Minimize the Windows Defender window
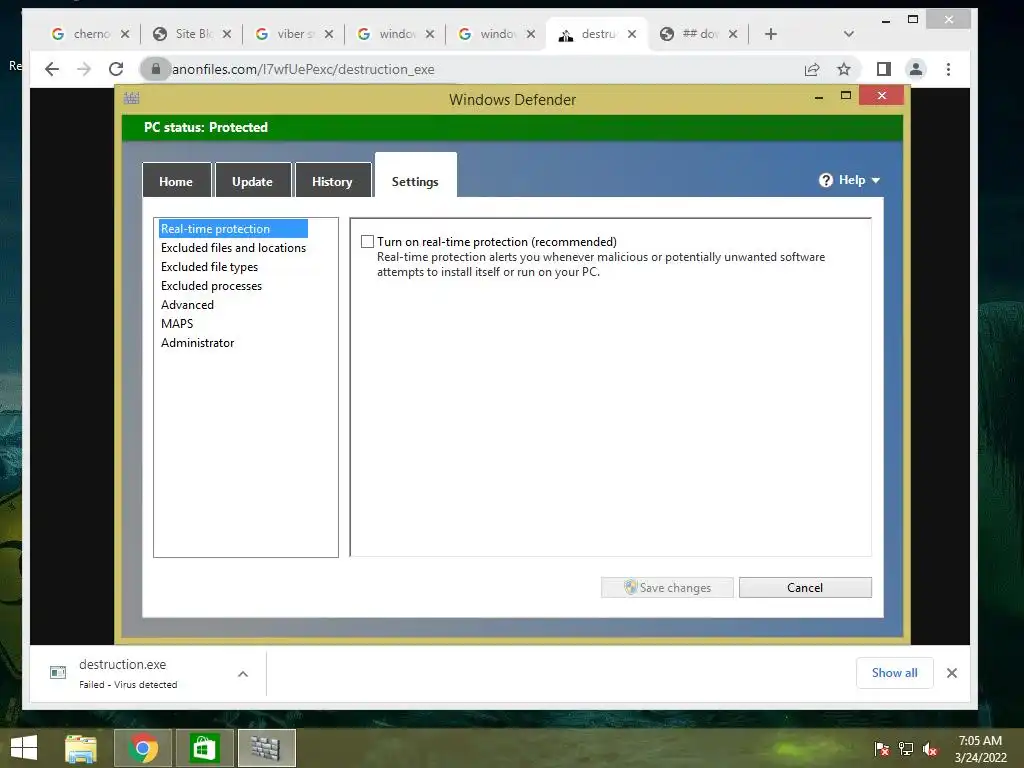The height and width of the screenshot is (768, 1024). (818, 97)
